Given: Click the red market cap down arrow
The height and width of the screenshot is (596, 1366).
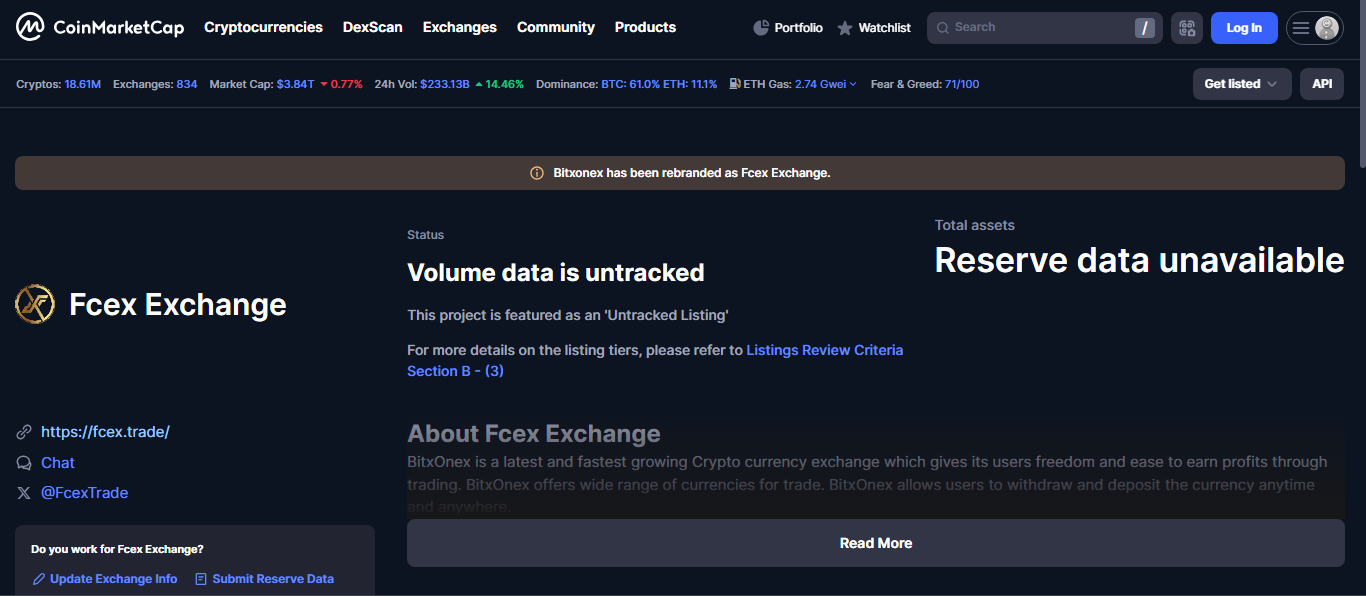Looking at the screenshot, I should pos(324,85).
